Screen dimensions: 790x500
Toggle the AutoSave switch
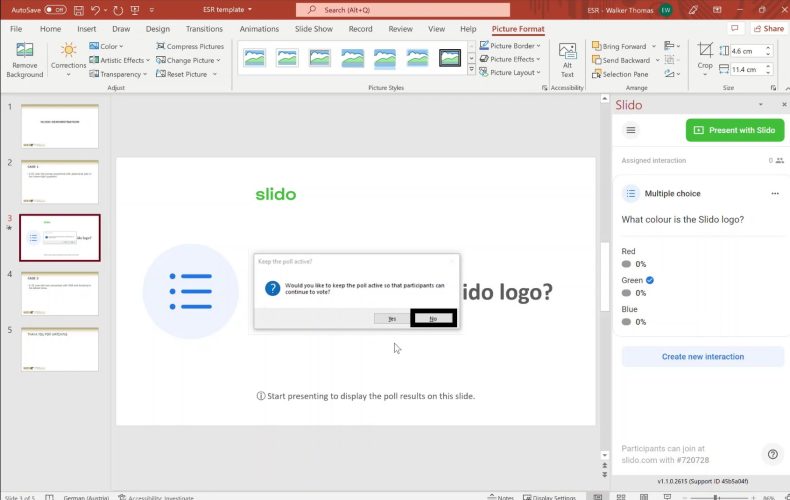click(x=55, y=9)
